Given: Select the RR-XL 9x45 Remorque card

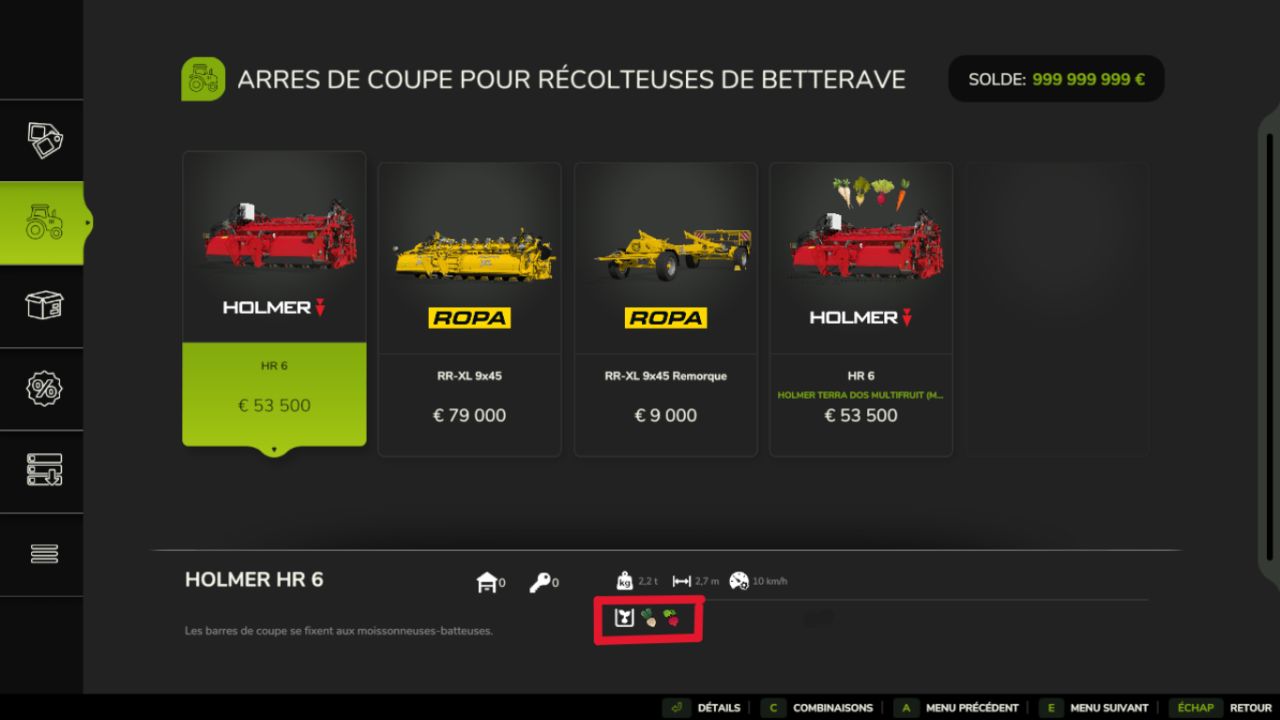Looking at the screenshot, I should [665, 309].
